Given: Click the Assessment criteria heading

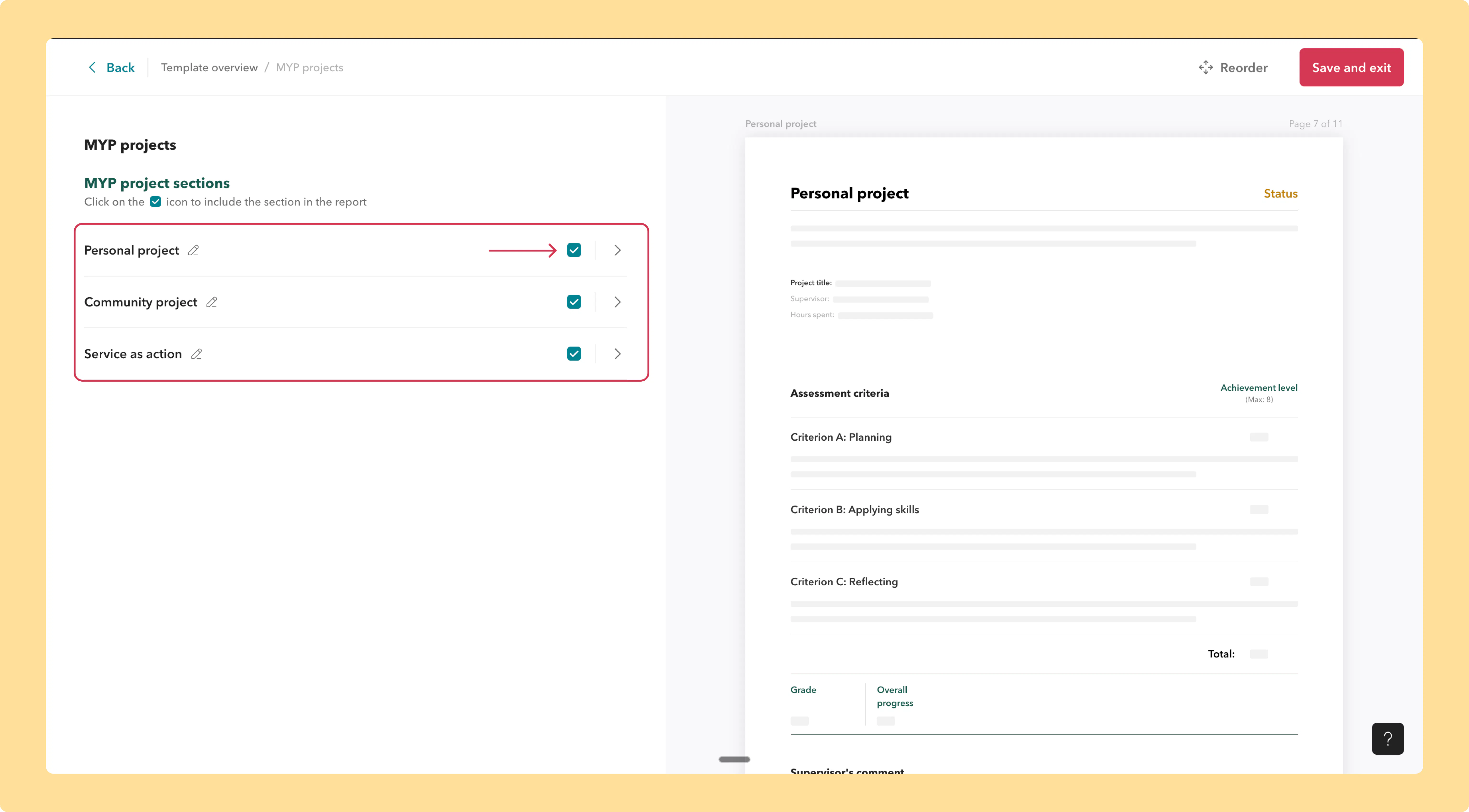Looking at the screenshot, I should [x=839, y=394].
